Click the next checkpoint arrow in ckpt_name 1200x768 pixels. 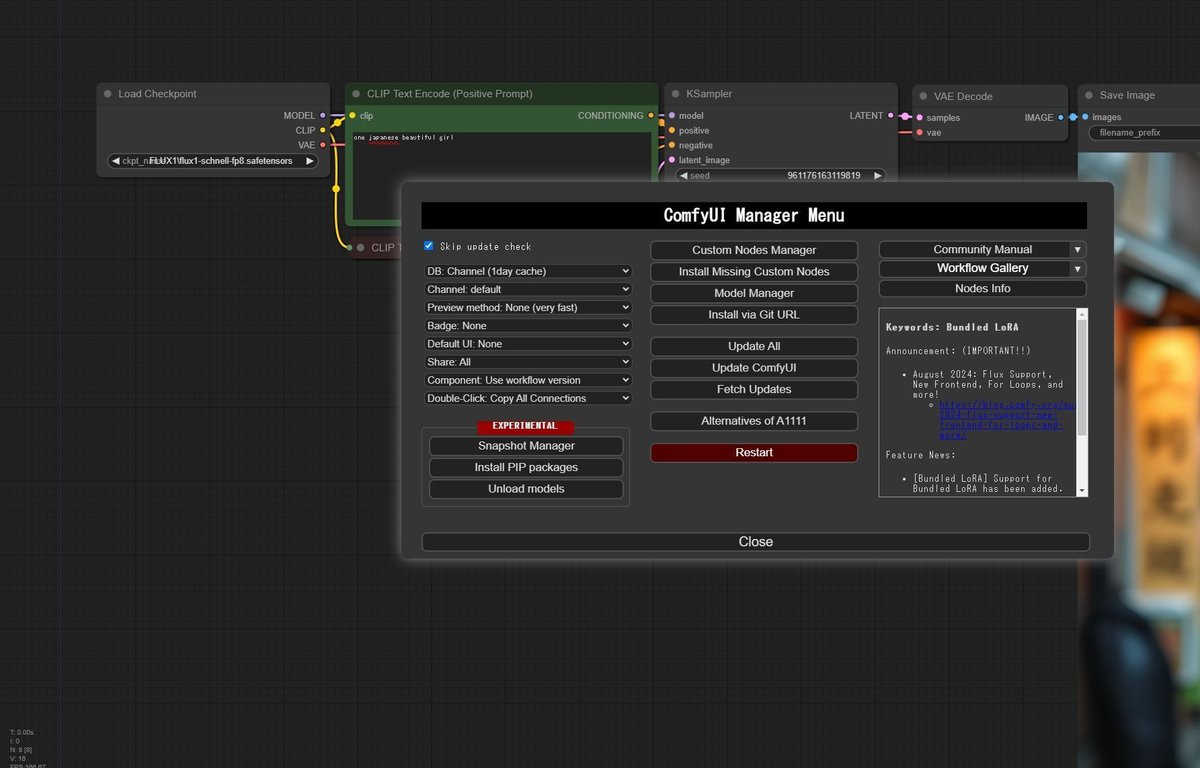coord(310,161)
